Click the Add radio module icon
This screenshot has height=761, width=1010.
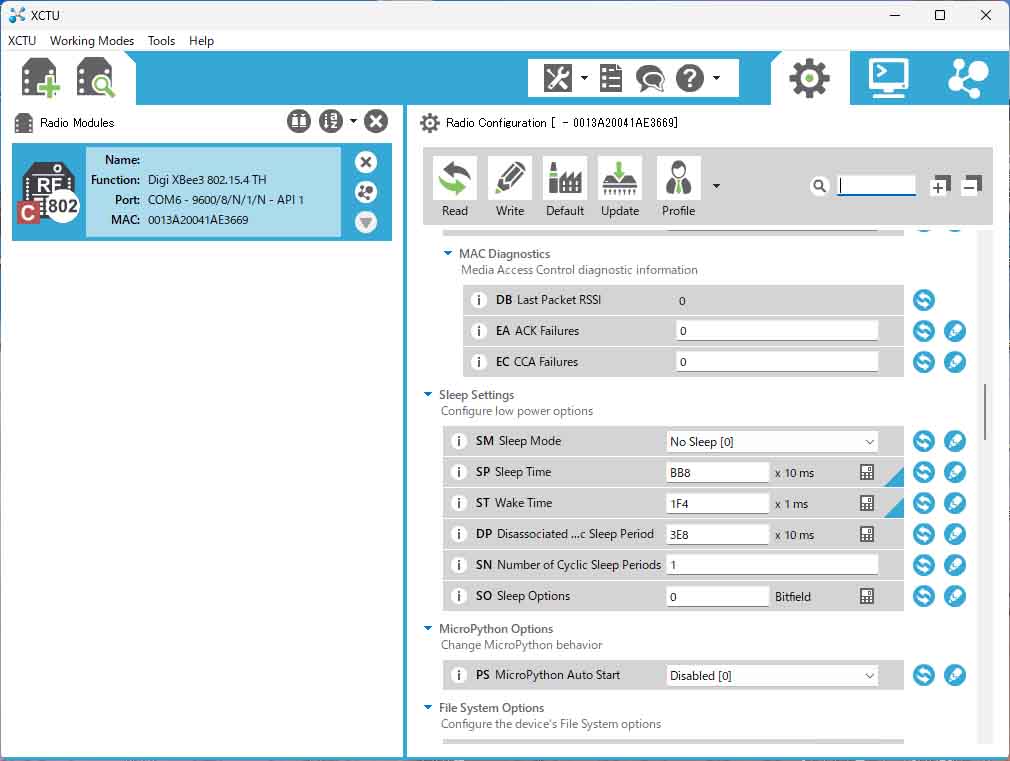40,78
